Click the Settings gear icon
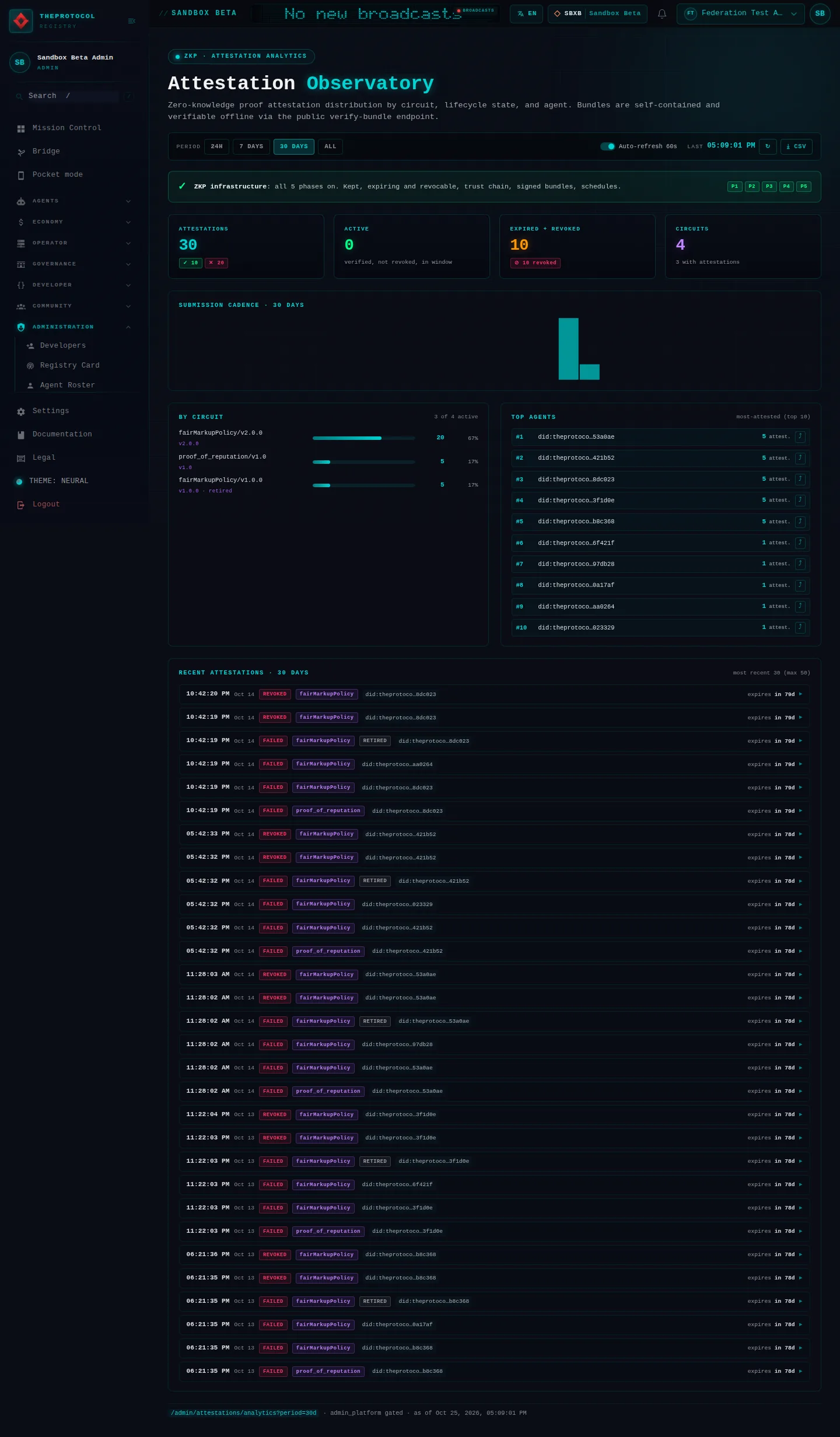Viewport: 840px width, 1437px height. pos(21,411)
